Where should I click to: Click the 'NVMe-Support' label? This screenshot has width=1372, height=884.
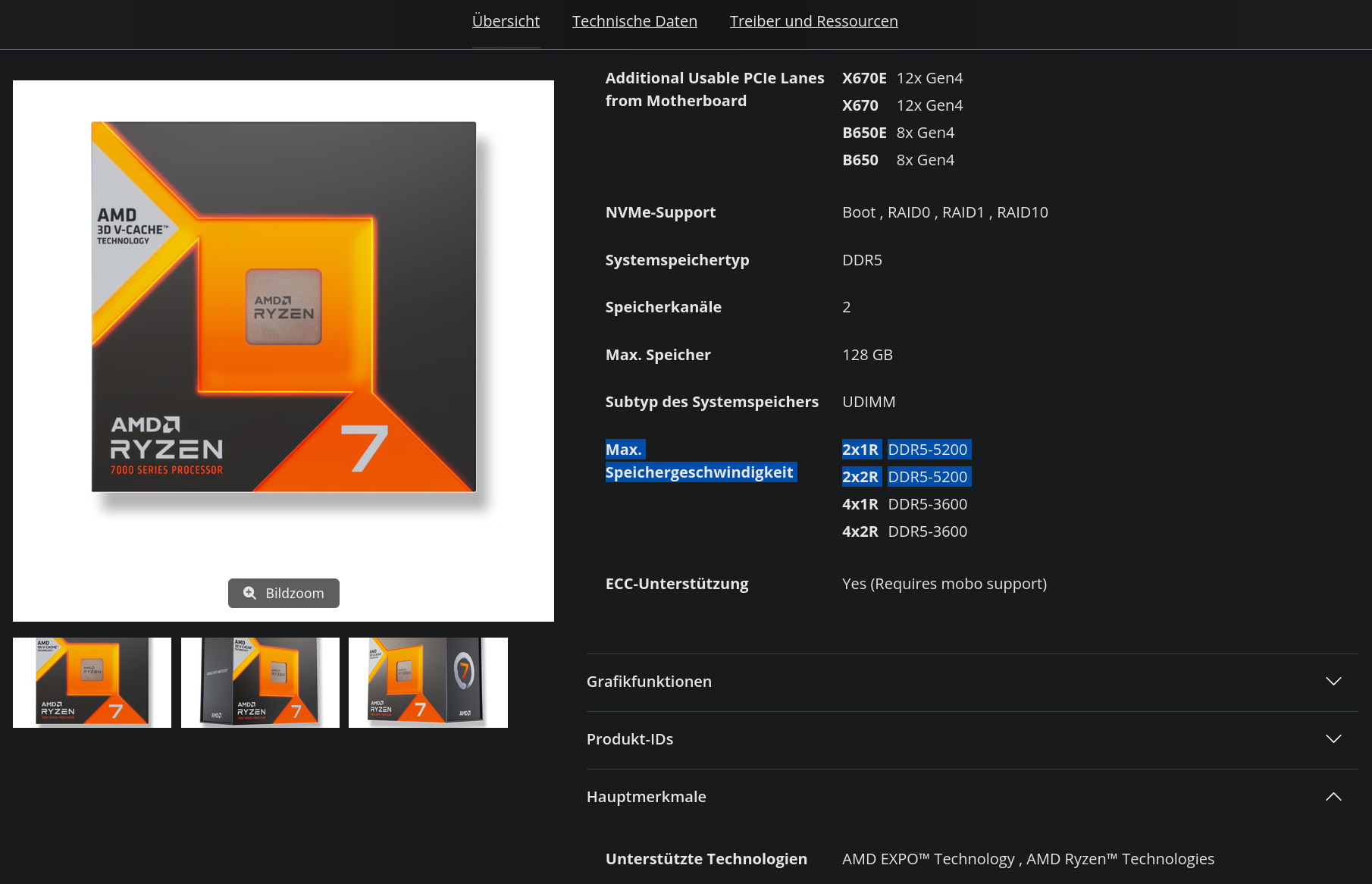pyautogui.click(x=660, y=212)
